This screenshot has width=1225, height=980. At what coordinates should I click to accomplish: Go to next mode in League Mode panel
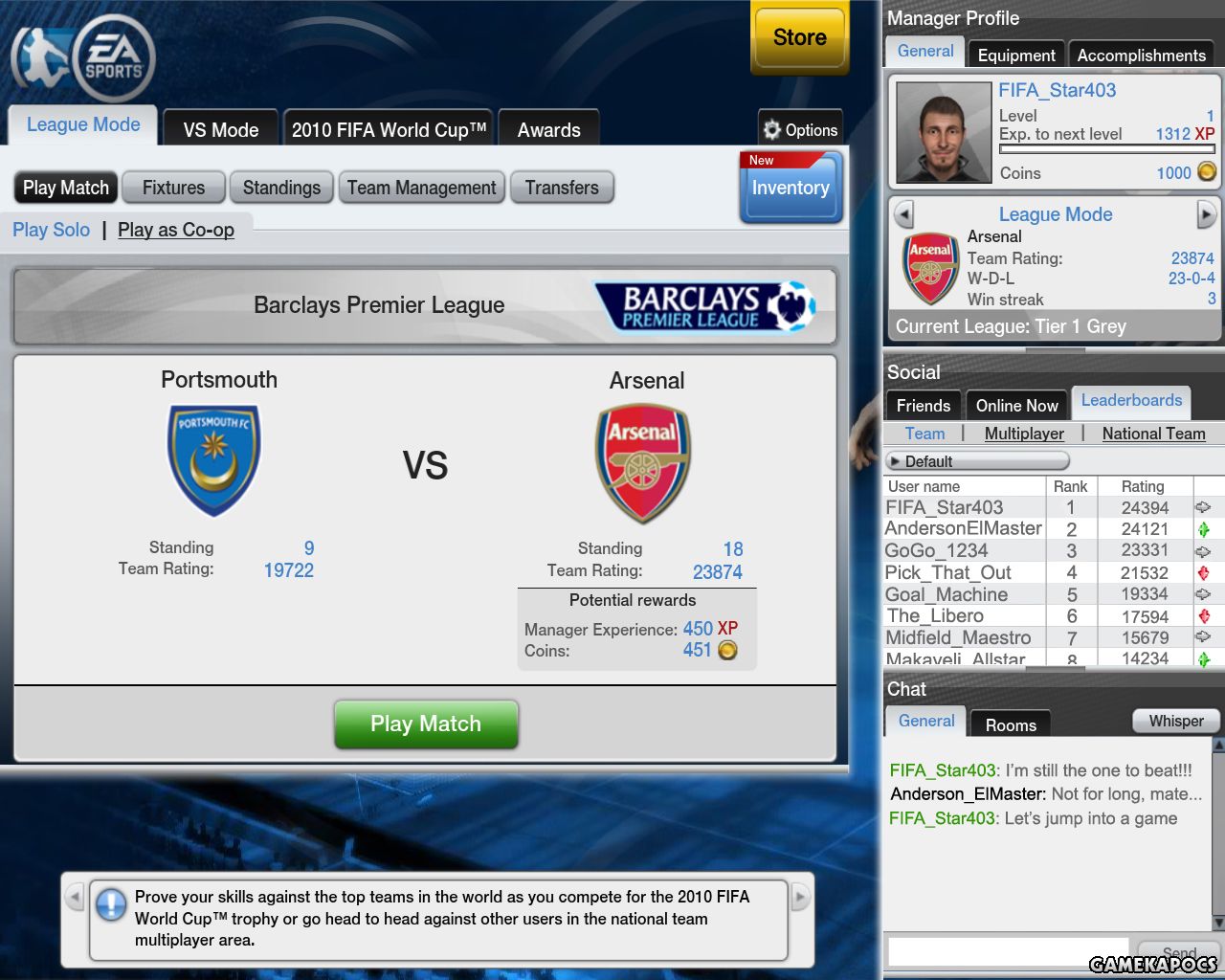pyautogui.click(x=1206, y=214)
